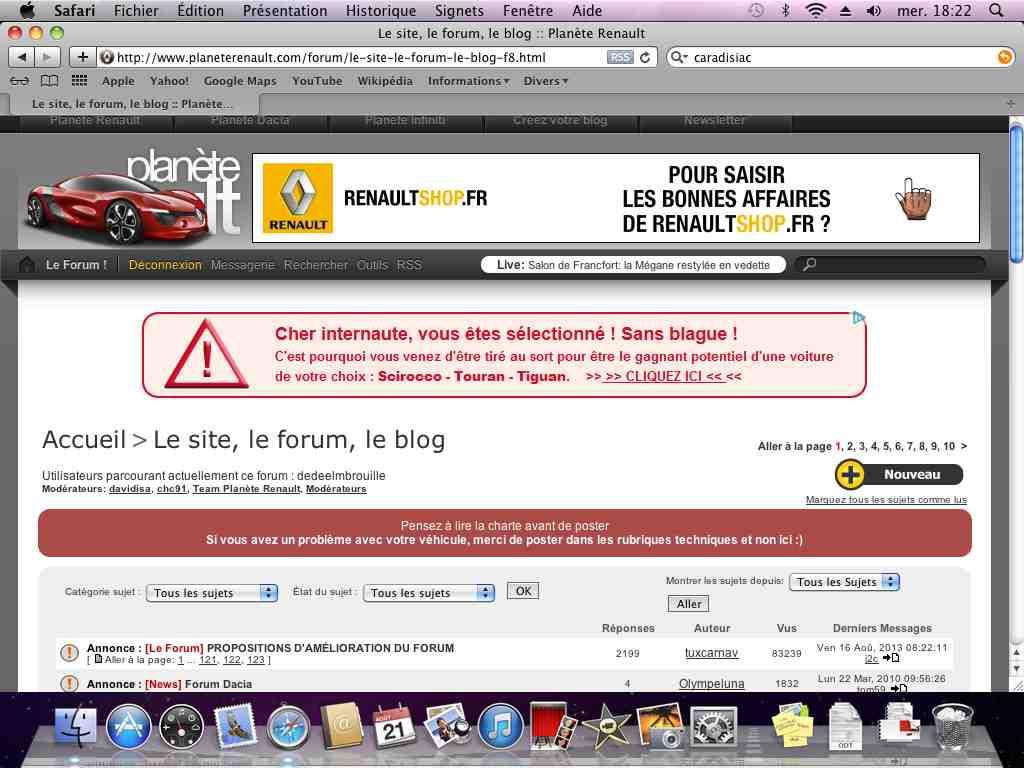This screenshot has height=768, width=1024.
Task: Launch iTunes from the Dock
Action: click(x=500, y=727)
